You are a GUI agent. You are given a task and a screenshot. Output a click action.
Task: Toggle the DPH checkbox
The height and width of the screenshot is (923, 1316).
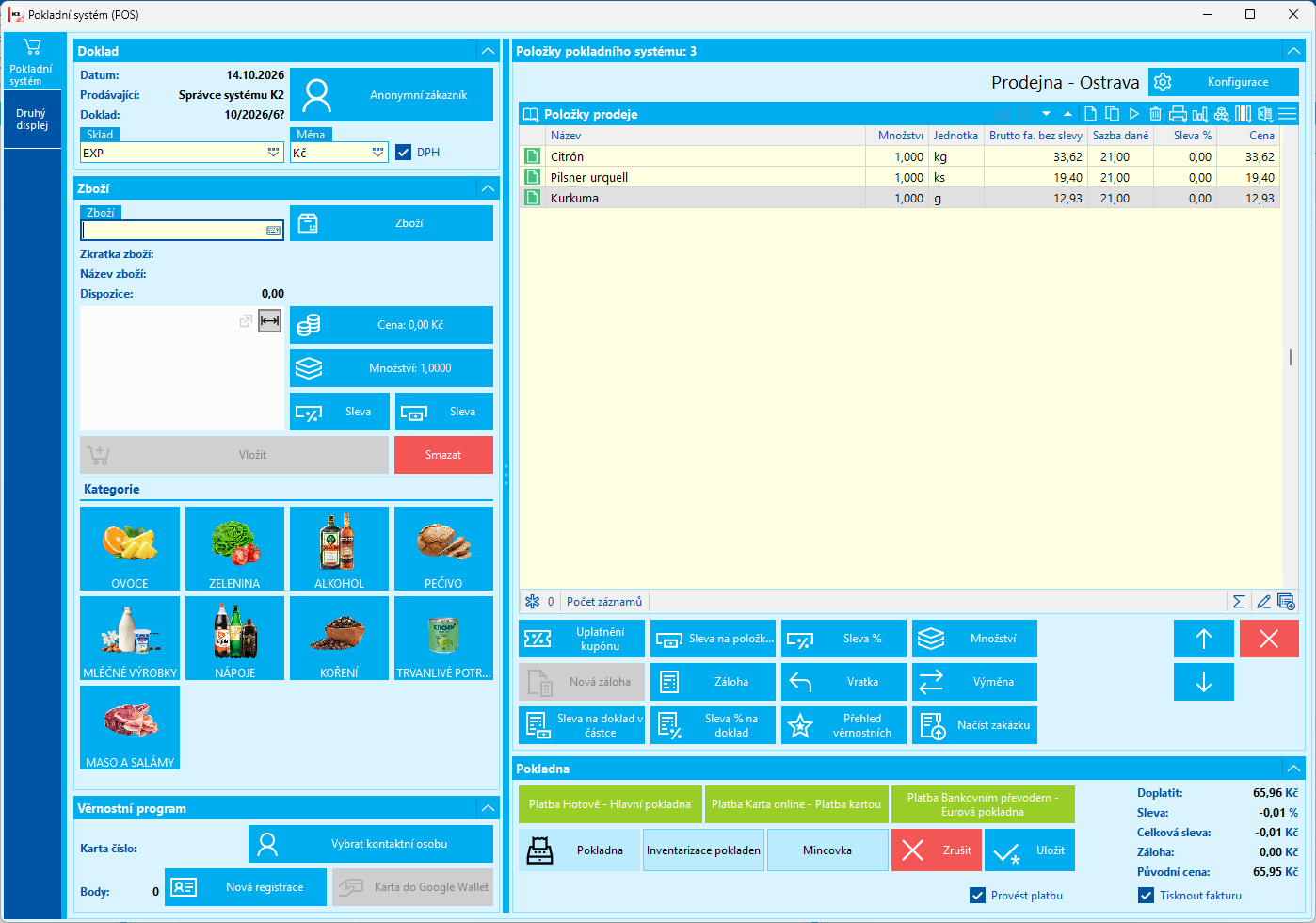click(404, 153)
